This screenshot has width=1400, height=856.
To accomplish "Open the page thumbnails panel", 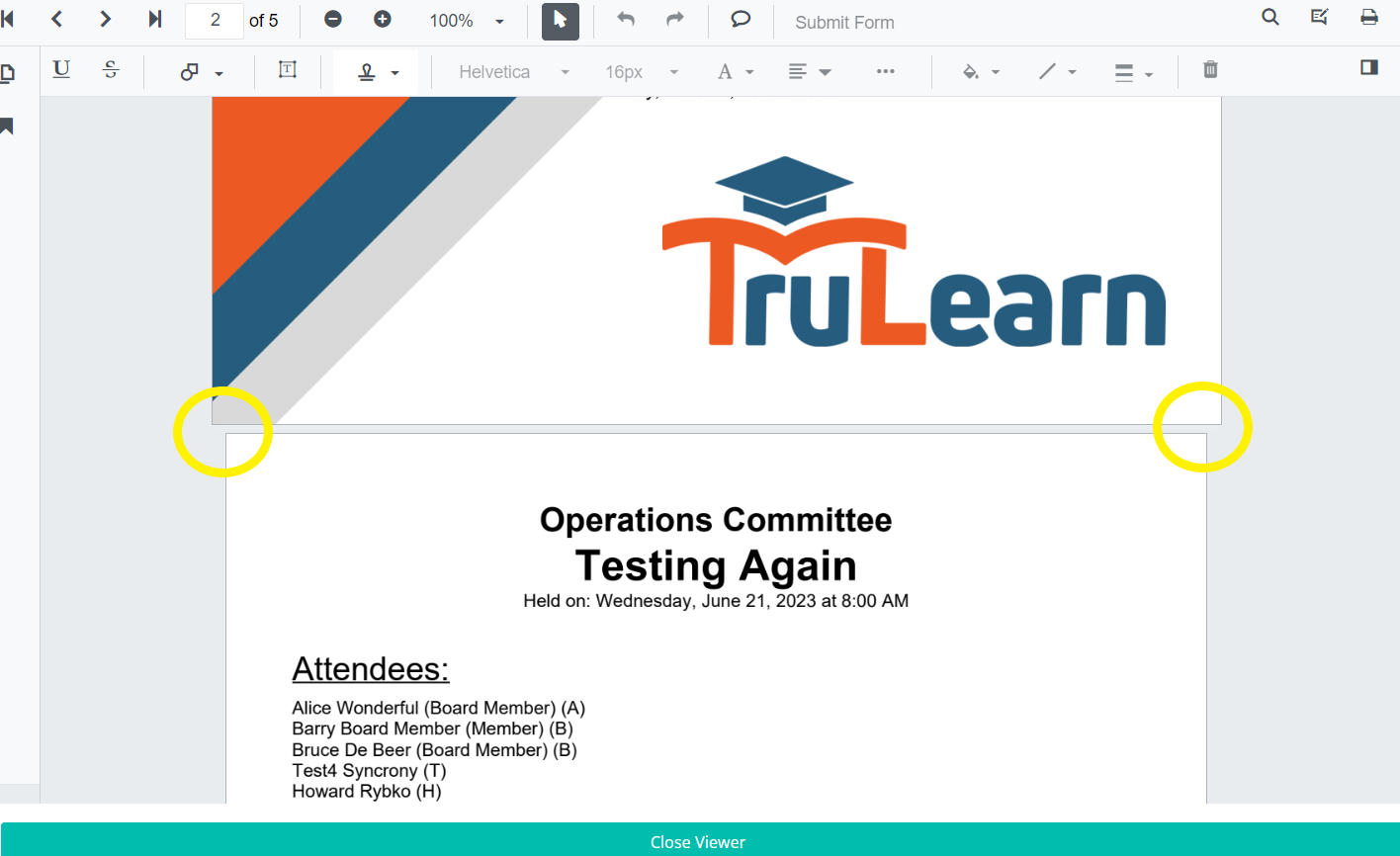I will coord(8,72).
